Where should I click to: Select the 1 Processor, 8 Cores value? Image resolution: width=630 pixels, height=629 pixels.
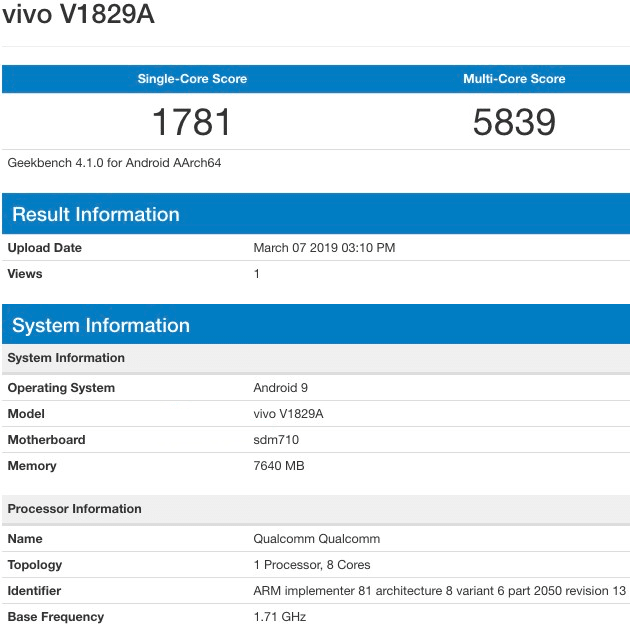pos(312,565)
